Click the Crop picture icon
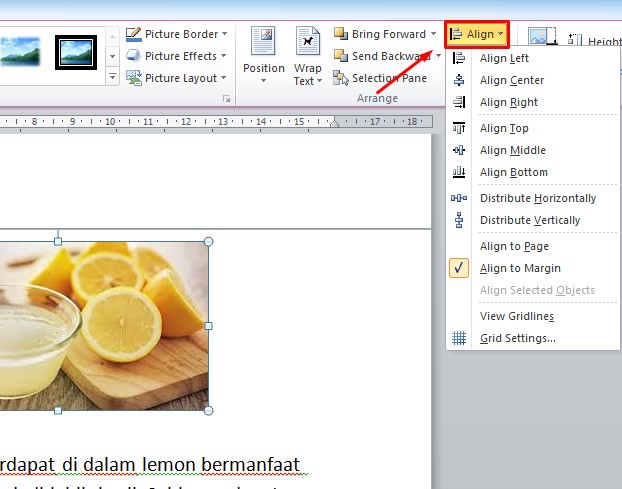This screenshot has width=622, height=489. [x=543, y=36]
